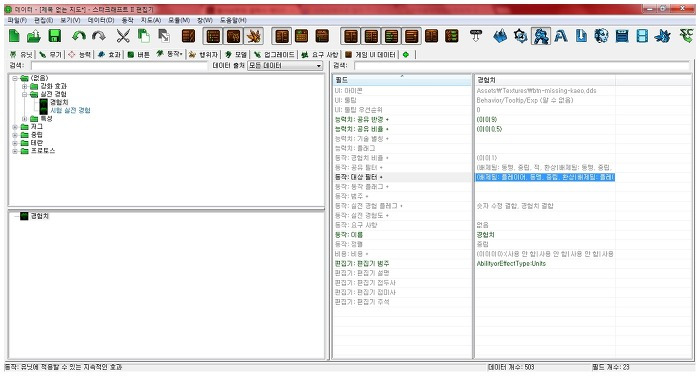Toggle the first brown list view button

(213, 36)
